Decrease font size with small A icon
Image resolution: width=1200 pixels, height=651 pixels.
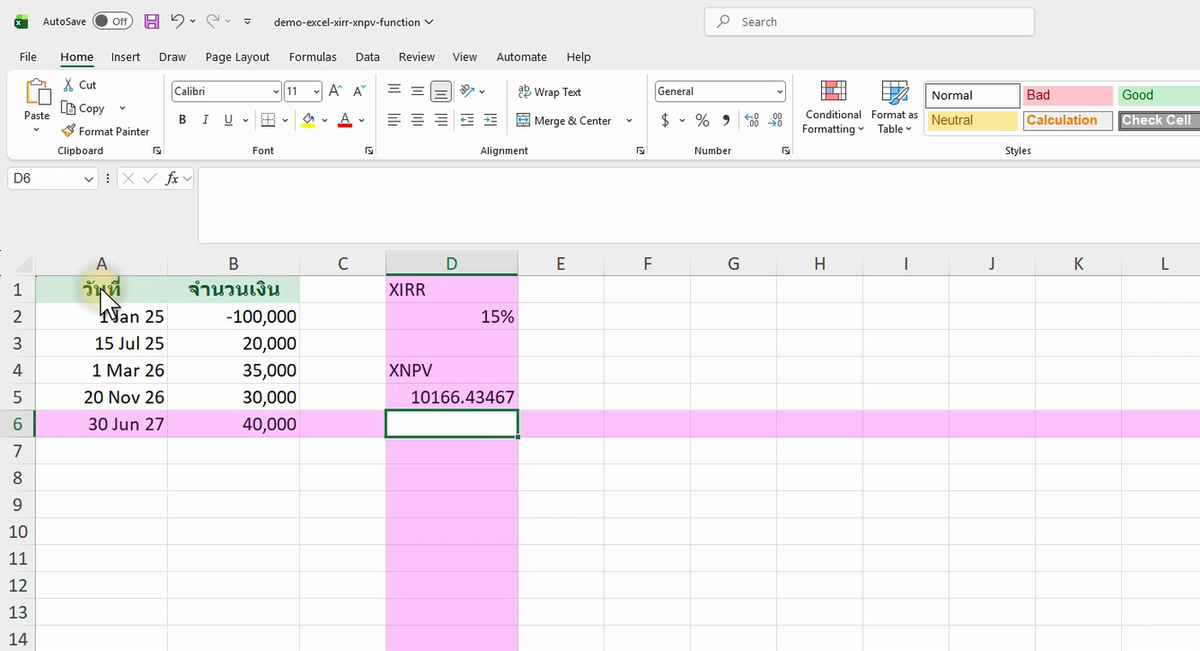(358, 91)
